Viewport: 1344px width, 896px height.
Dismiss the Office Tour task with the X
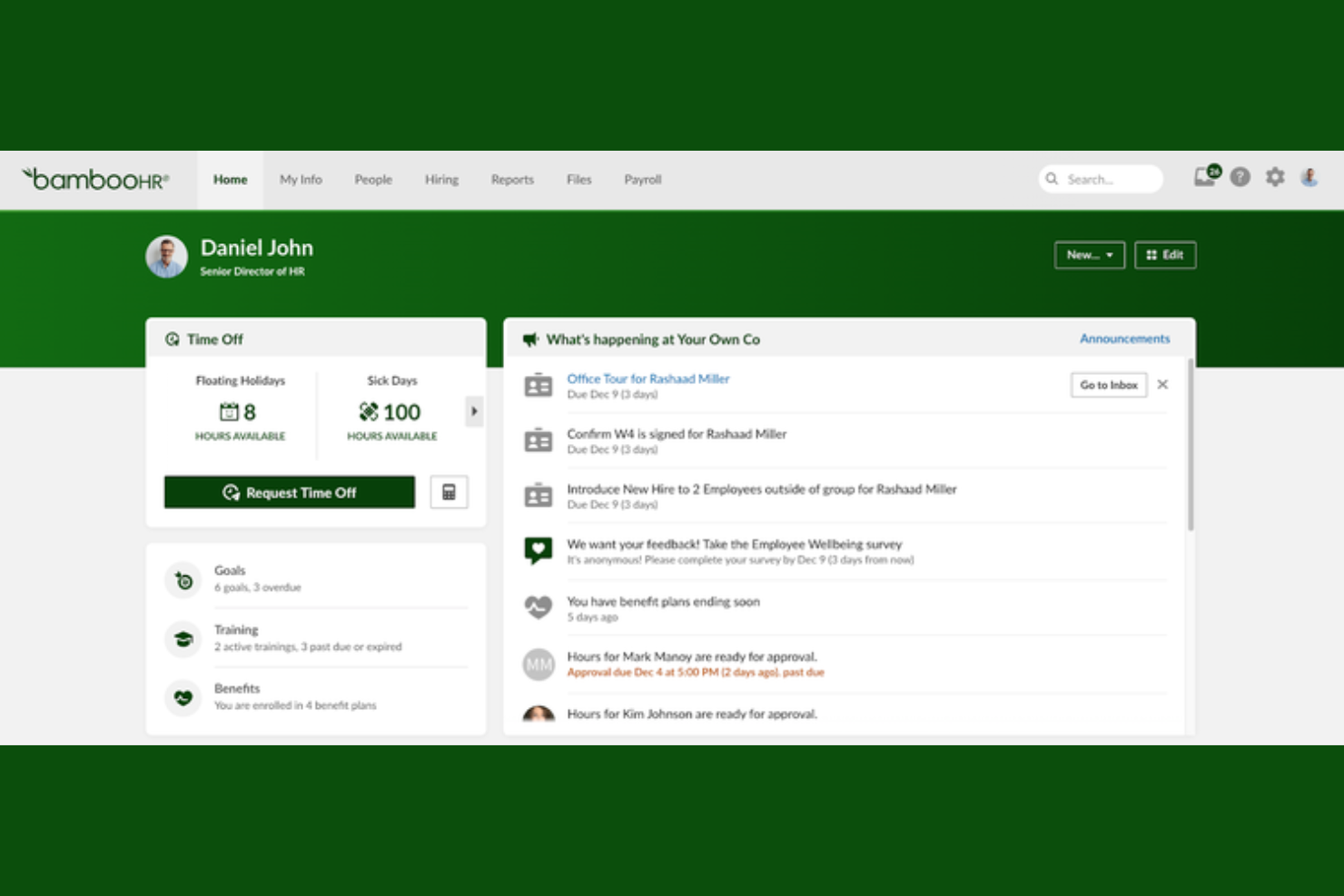pyautogui.click(x=1162, y=384)
